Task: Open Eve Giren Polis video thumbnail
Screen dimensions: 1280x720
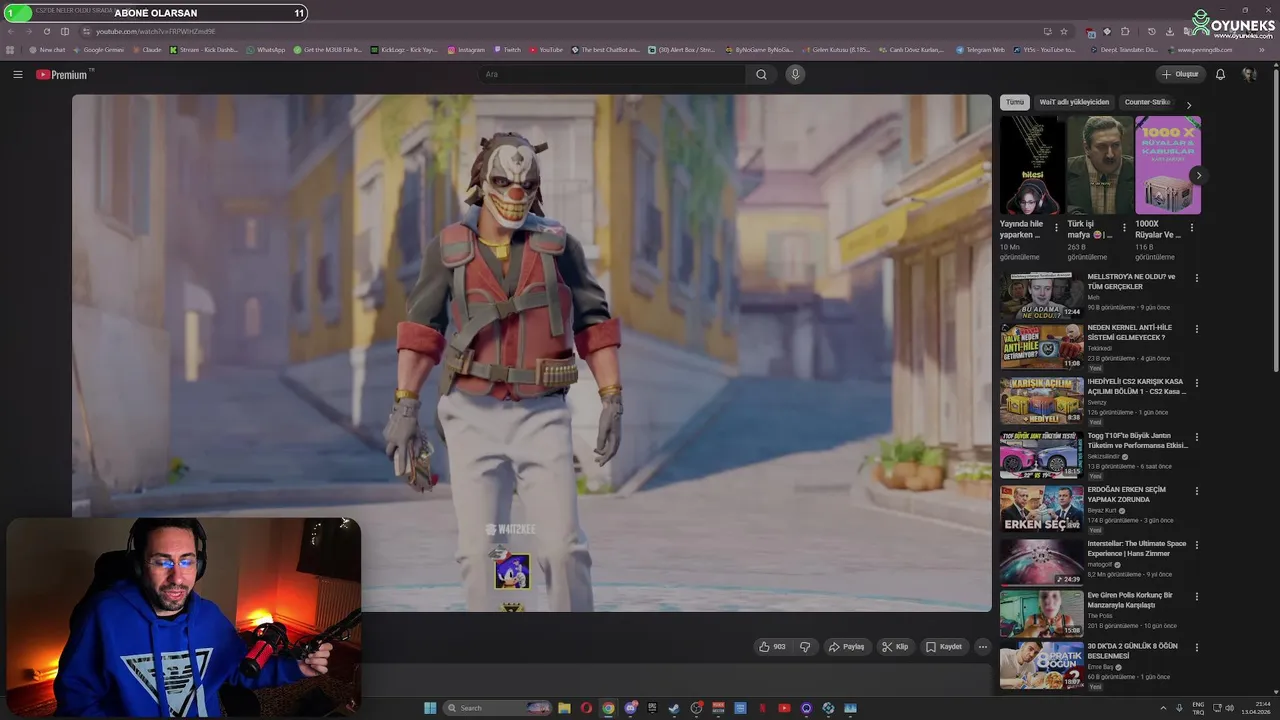Action: click(x=1041, y=613)
